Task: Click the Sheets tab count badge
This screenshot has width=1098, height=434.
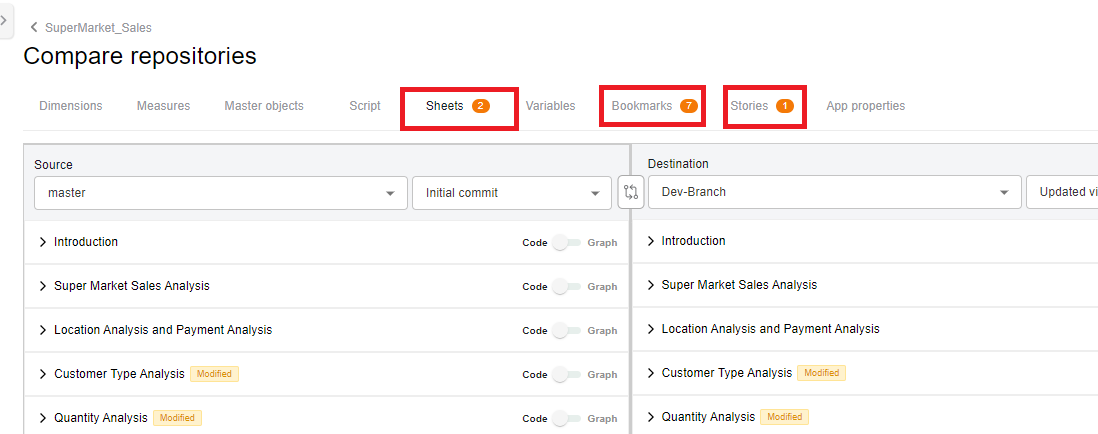Action: click(x=481, y=106)
